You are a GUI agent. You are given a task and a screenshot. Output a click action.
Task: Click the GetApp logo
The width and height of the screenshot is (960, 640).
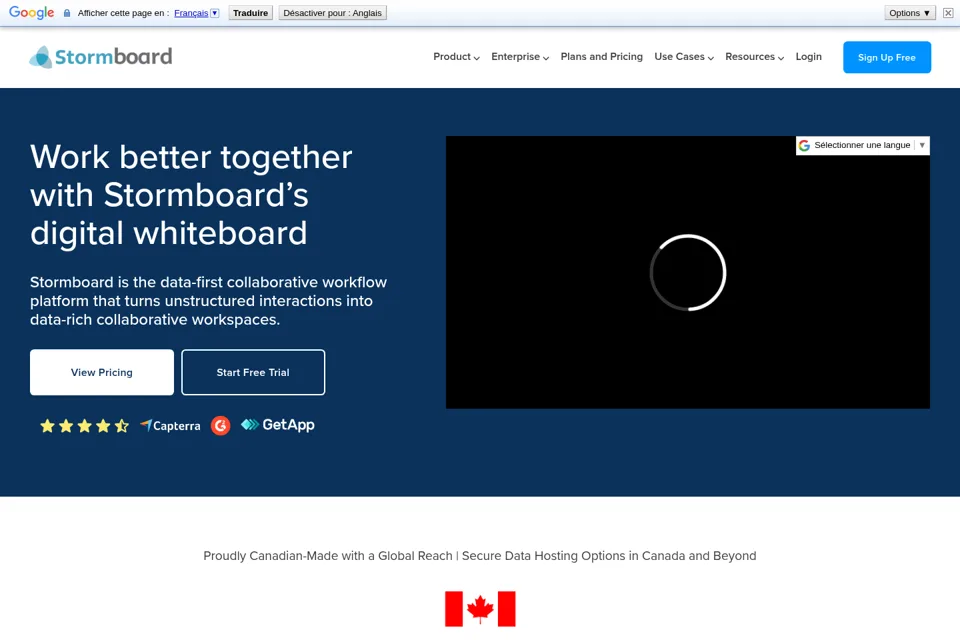(x=277, y=424)
